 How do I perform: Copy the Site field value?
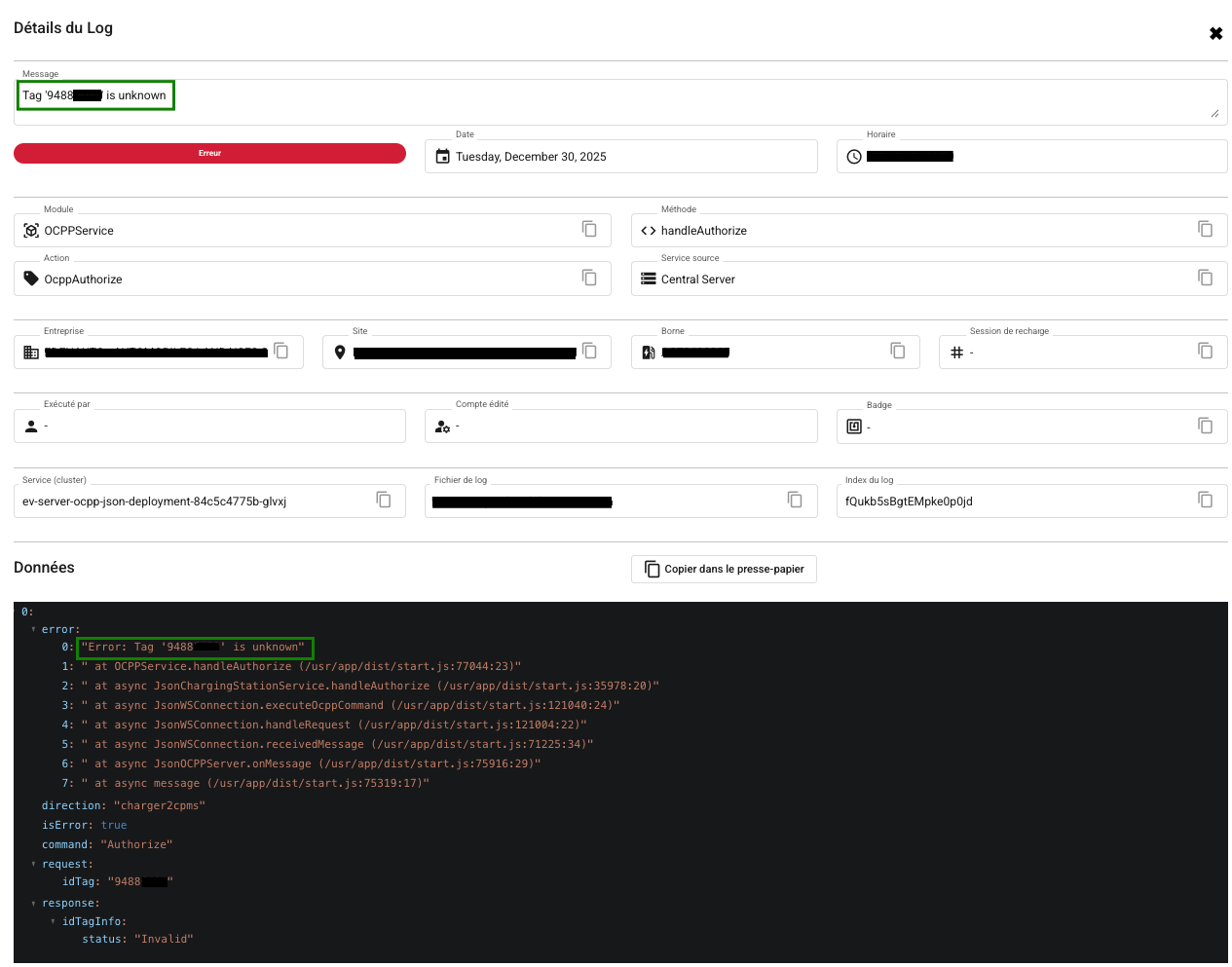coord(589,351)
